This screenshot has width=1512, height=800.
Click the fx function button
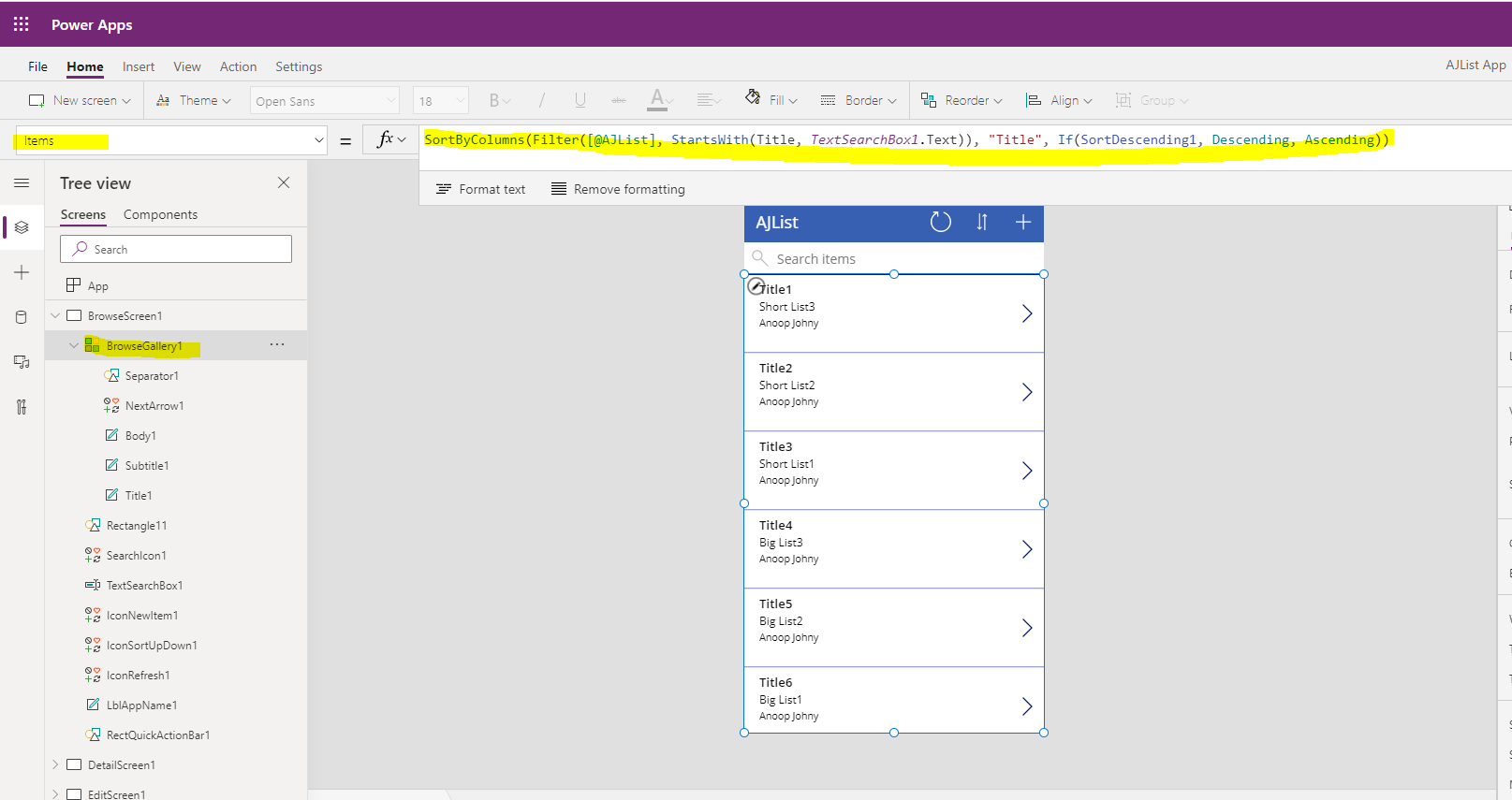[x=391, y=139]
